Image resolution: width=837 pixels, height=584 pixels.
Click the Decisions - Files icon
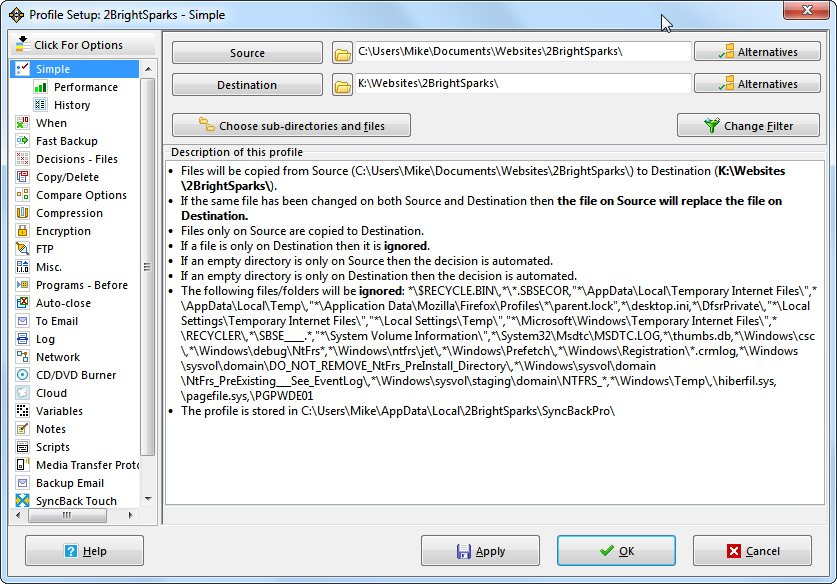coord(22,159)
